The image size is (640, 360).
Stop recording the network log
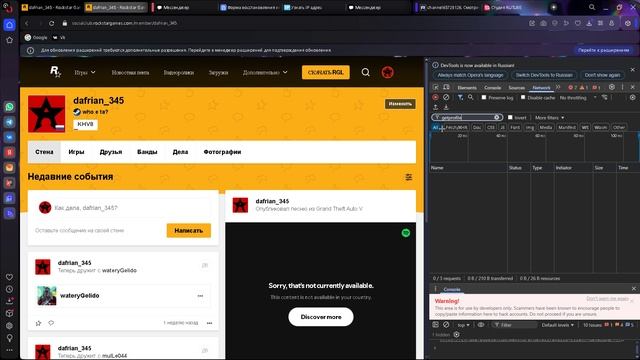(436, 98)
